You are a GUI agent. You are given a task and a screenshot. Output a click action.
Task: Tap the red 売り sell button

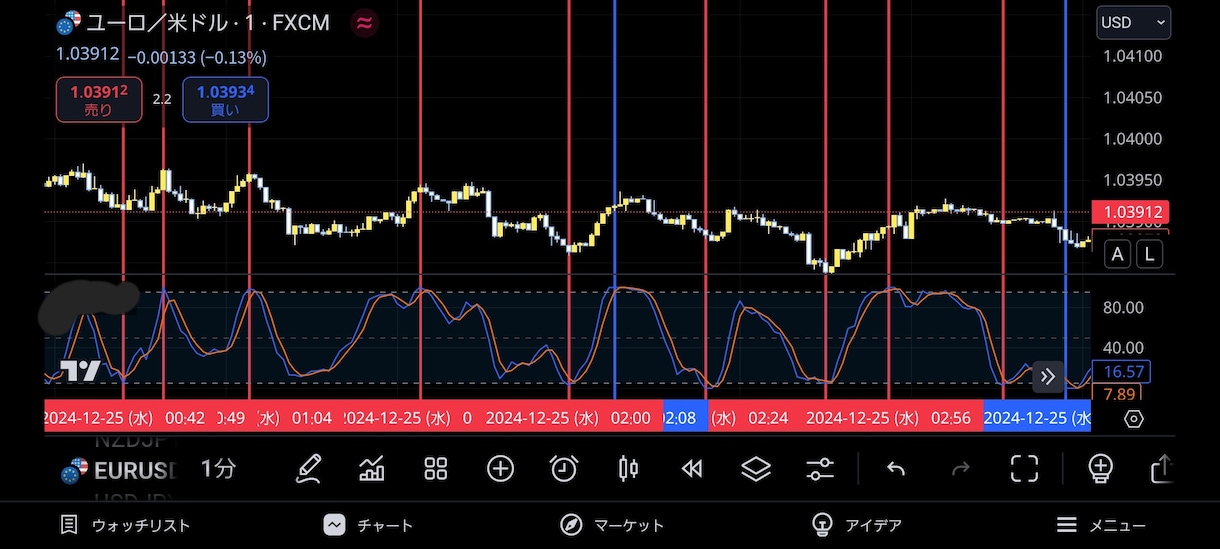tap(99, 100)
